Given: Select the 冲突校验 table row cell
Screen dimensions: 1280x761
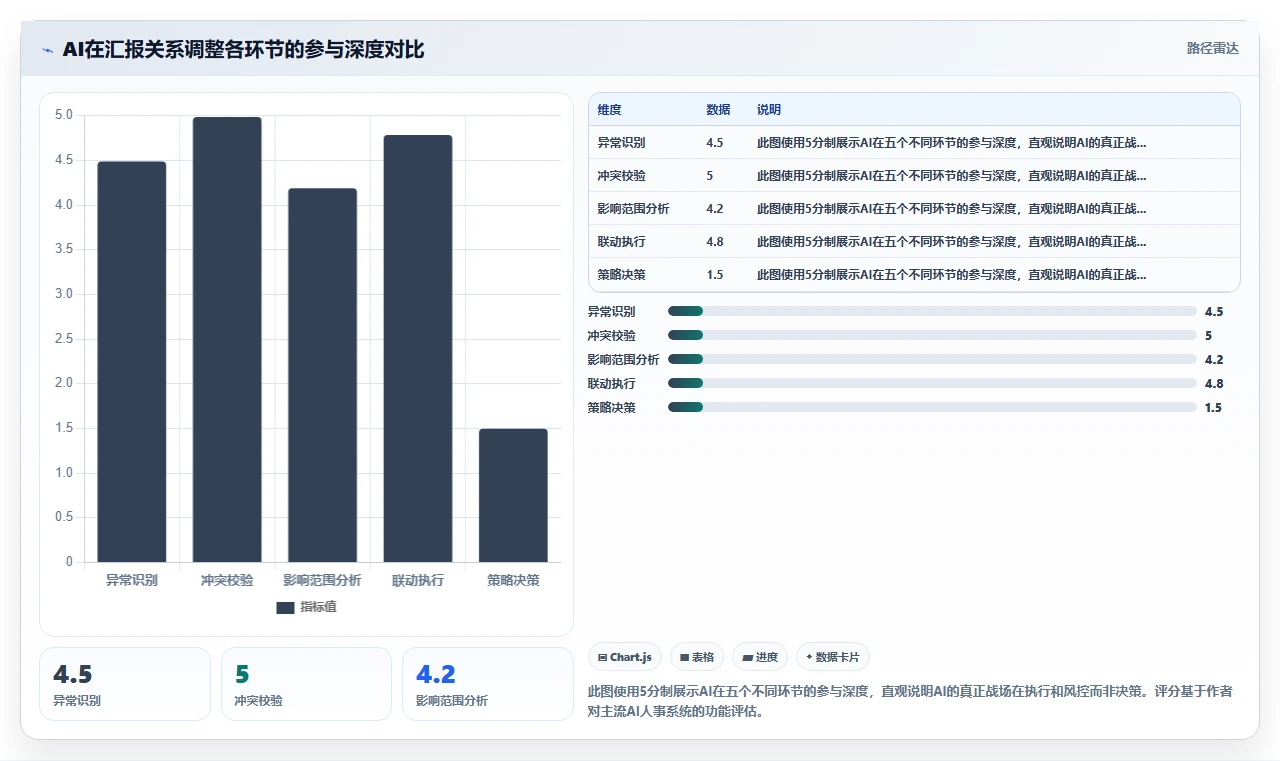Looking at the screenshot, I should point(622,176).
